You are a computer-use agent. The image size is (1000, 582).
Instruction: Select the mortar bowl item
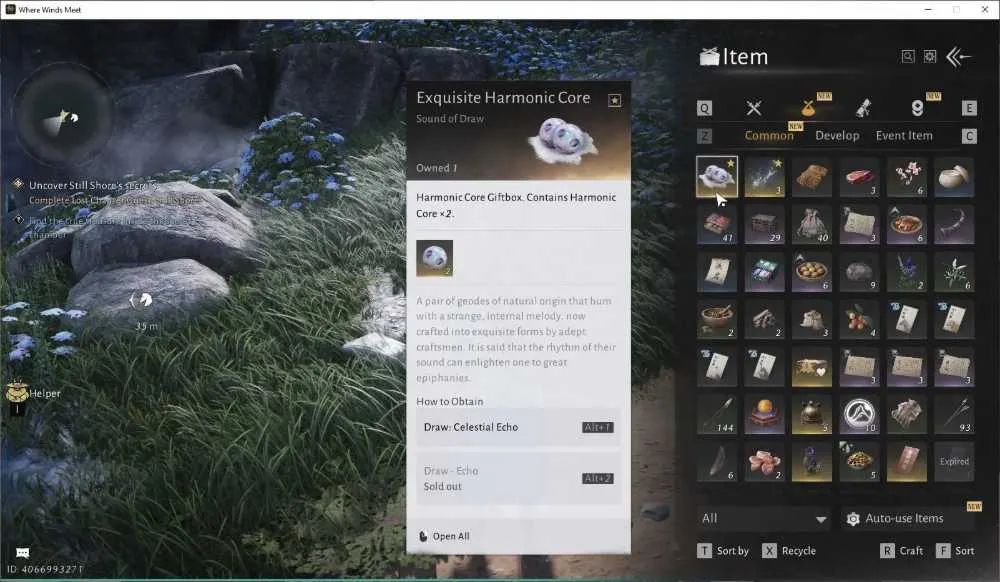[x=717, y=319]
